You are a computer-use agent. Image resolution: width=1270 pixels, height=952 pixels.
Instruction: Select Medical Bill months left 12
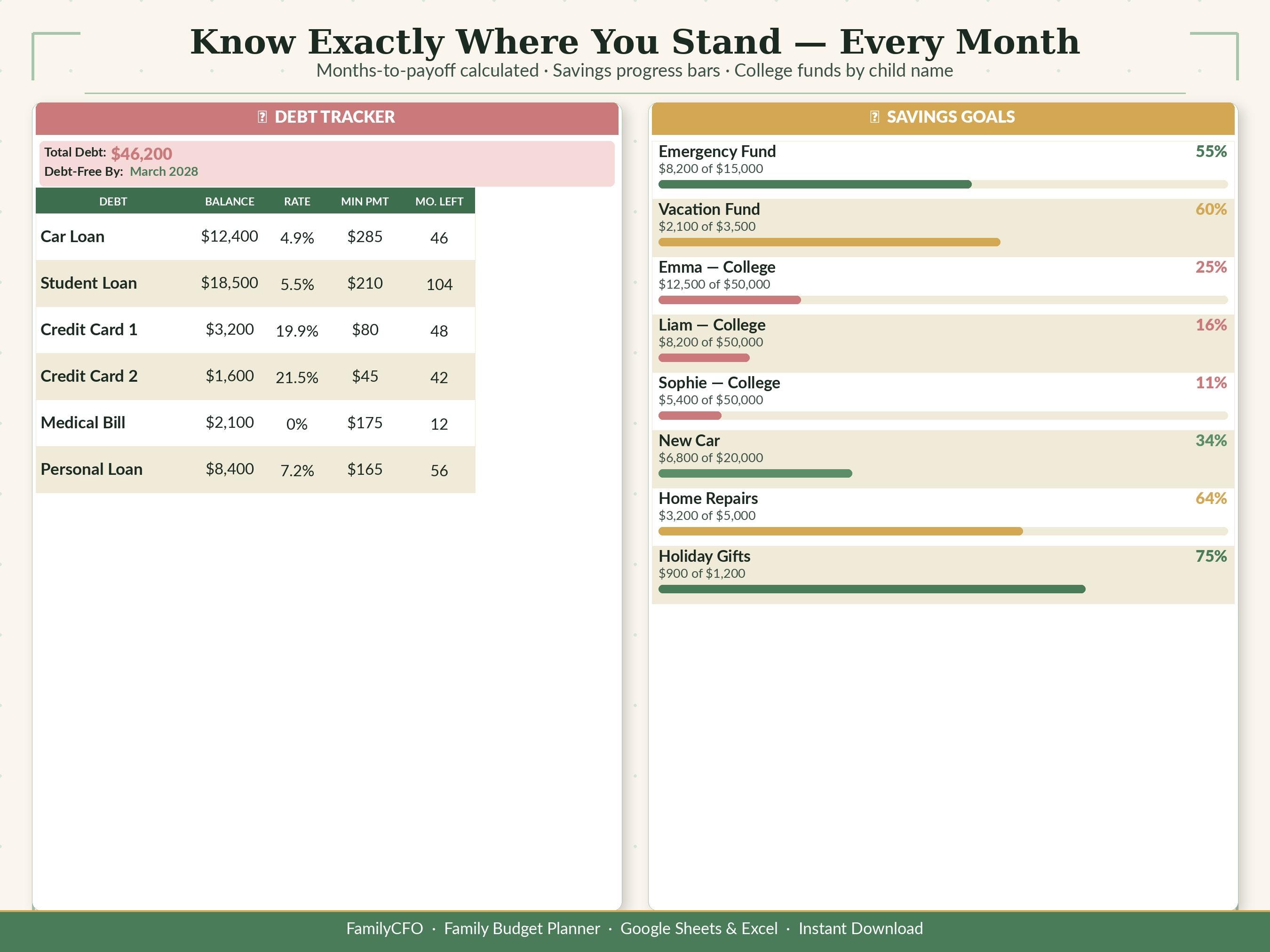pos(439,424)
